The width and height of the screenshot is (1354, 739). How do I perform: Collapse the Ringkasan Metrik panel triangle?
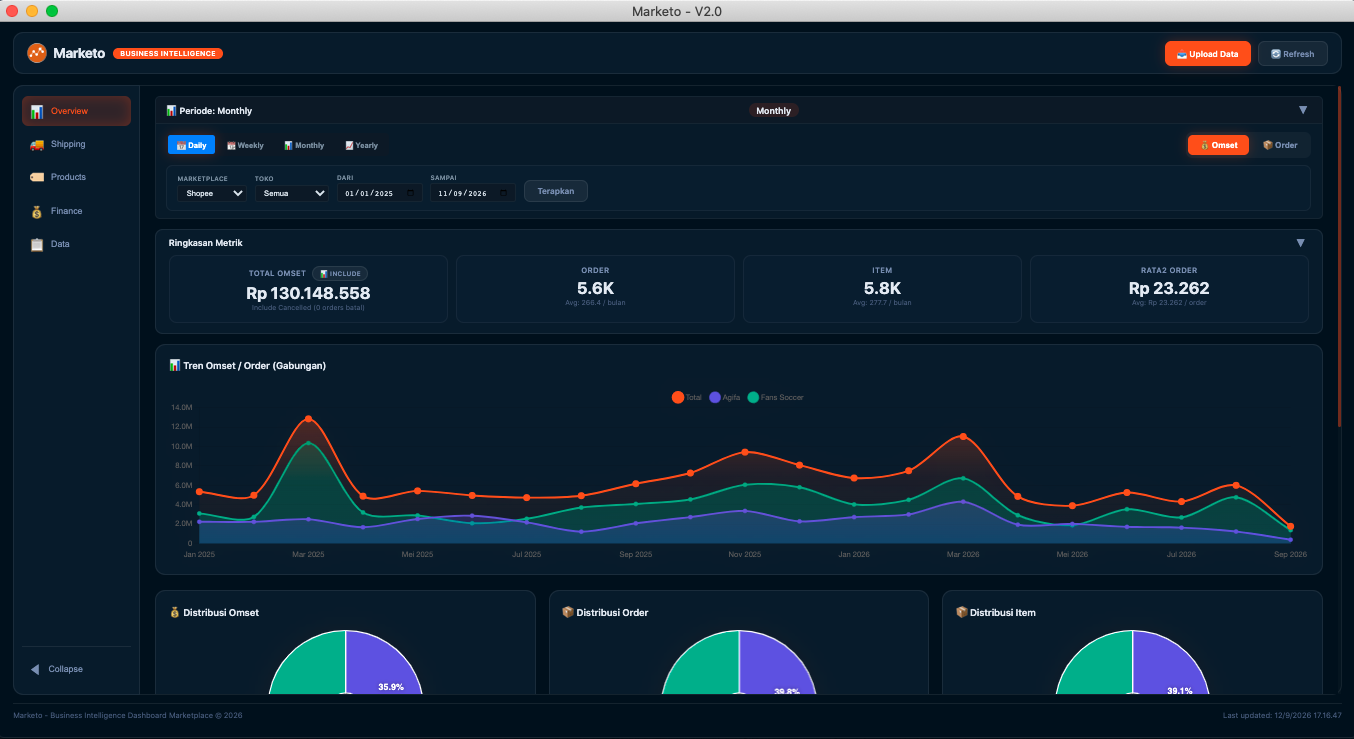click(1301, 243)
